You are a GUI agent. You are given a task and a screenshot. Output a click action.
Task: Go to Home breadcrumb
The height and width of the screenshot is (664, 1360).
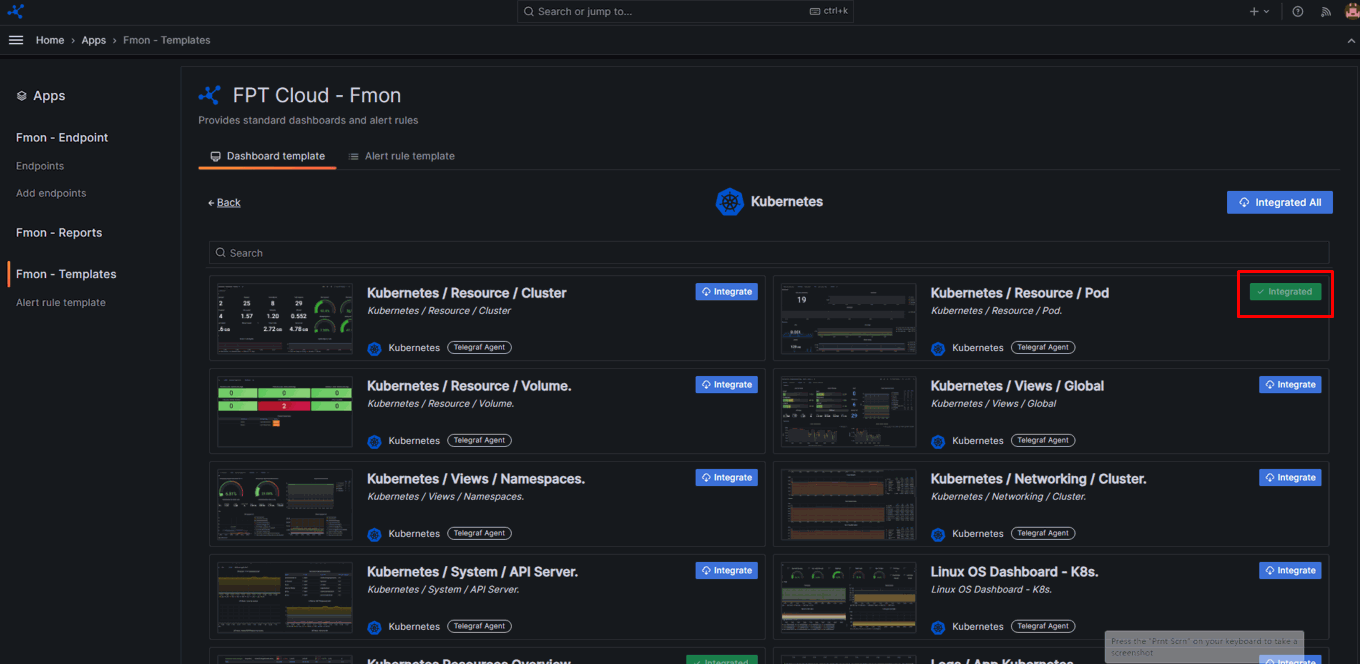click(x=50, y=40)
